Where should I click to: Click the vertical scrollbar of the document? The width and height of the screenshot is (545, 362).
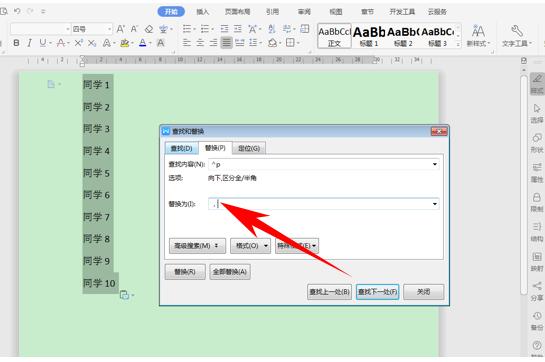(524, 184)
